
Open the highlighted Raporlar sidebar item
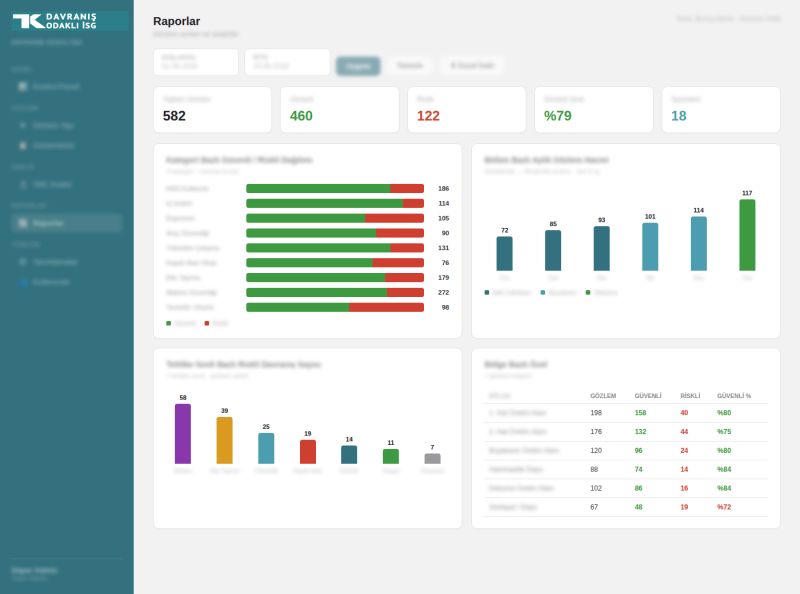coord(66,223)
